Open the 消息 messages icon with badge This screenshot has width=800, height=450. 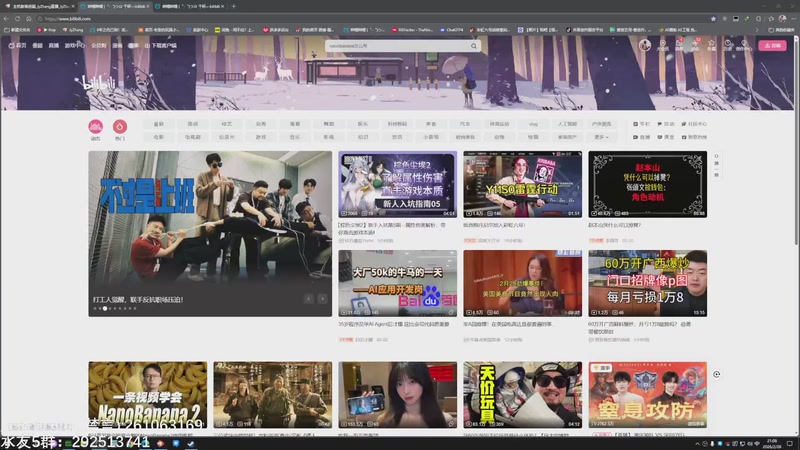[x=679, y=45]
